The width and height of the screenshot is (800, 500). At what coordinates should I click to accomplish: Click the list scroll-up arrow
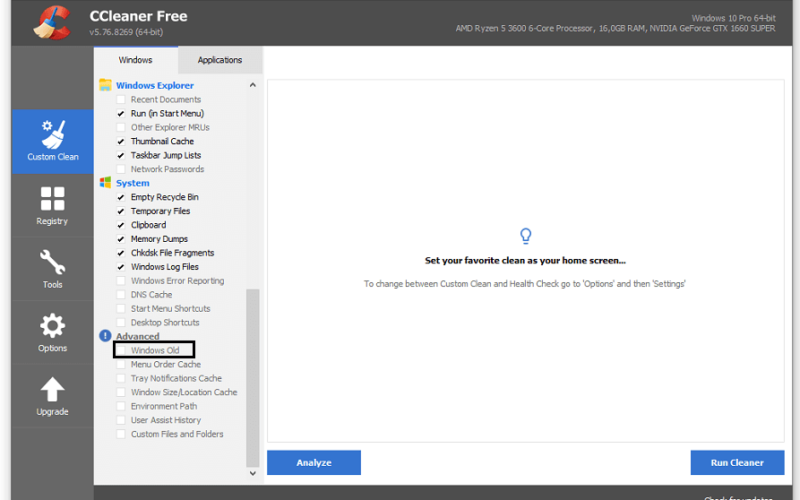click(253, 85)
